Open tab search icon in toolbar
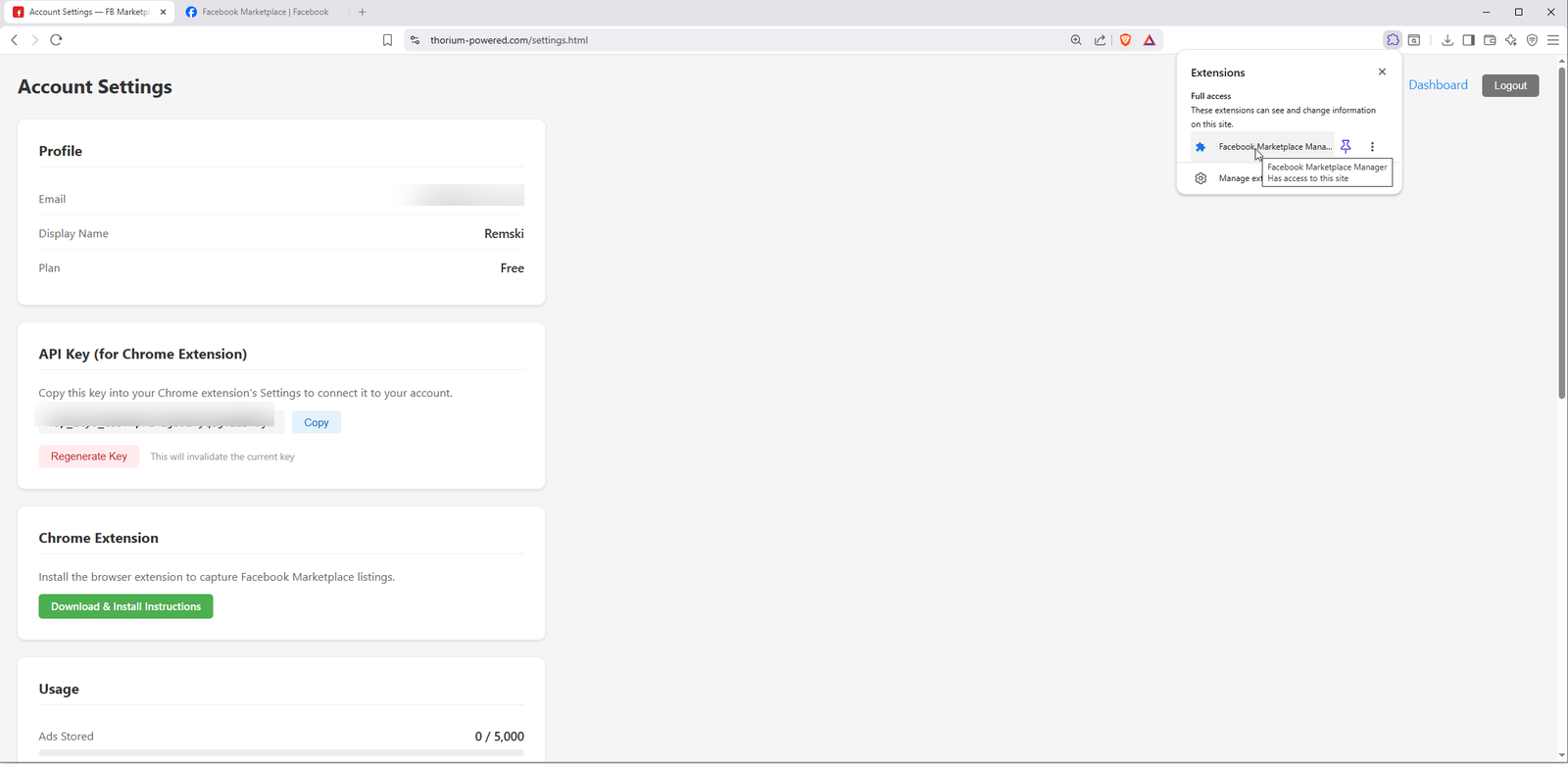Image resolution: width=1568 pixels, height=764 pixels. tap(1414, 40)
